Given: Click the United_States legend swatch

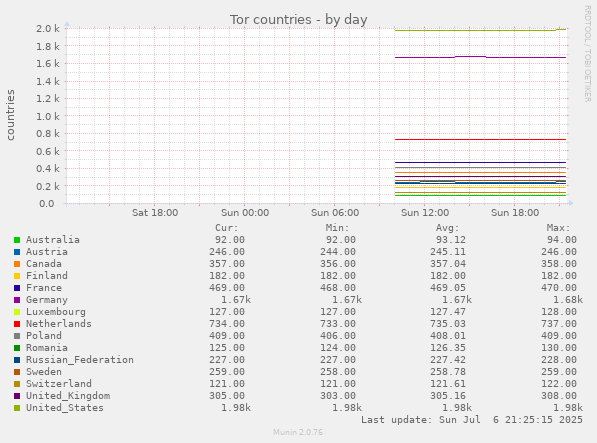Looking at the screenshot, I should (x=17, y=408).
